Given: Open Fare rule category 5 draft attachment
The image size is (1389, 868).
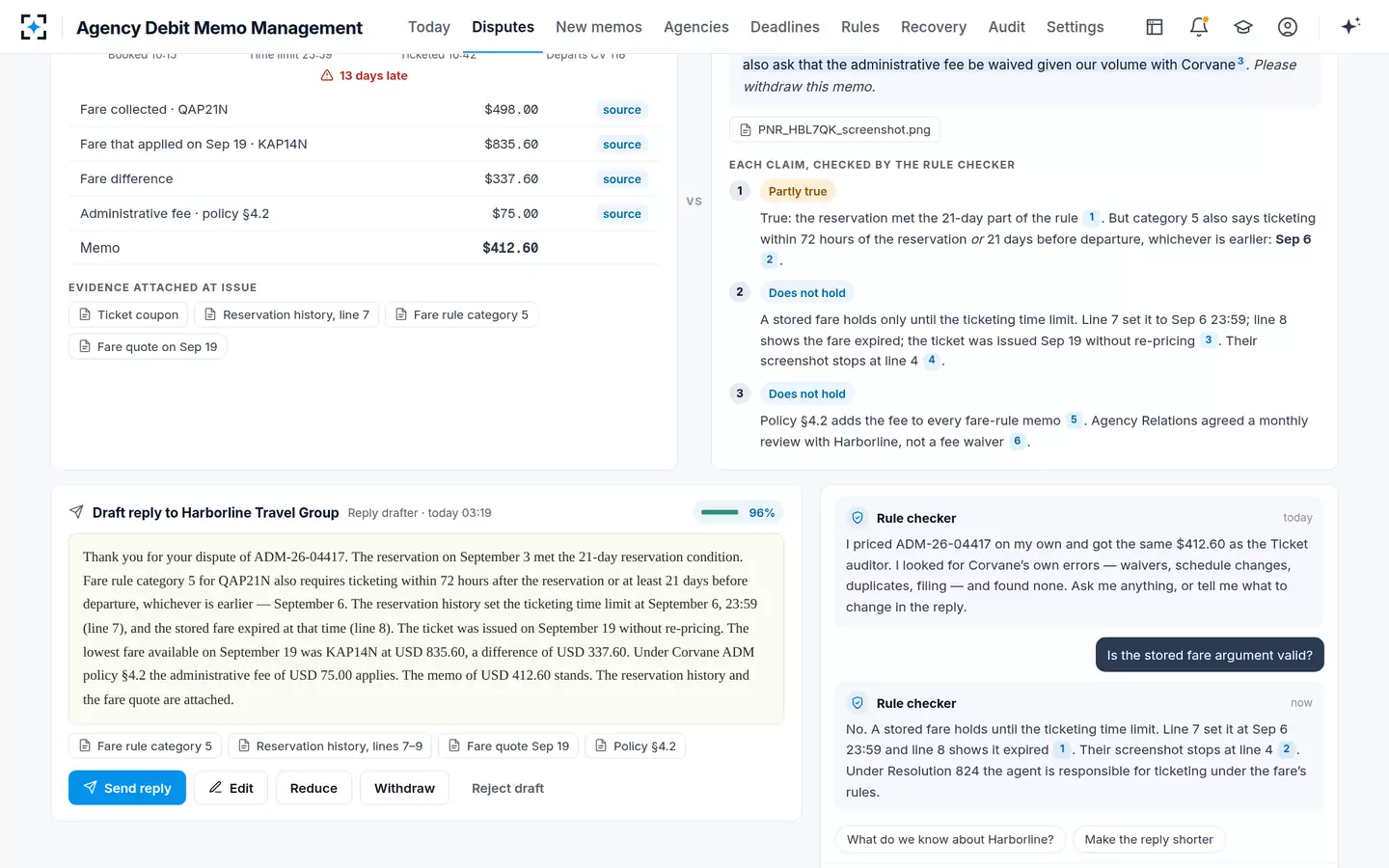Looking at the screenshot, I should coord(145,746).
